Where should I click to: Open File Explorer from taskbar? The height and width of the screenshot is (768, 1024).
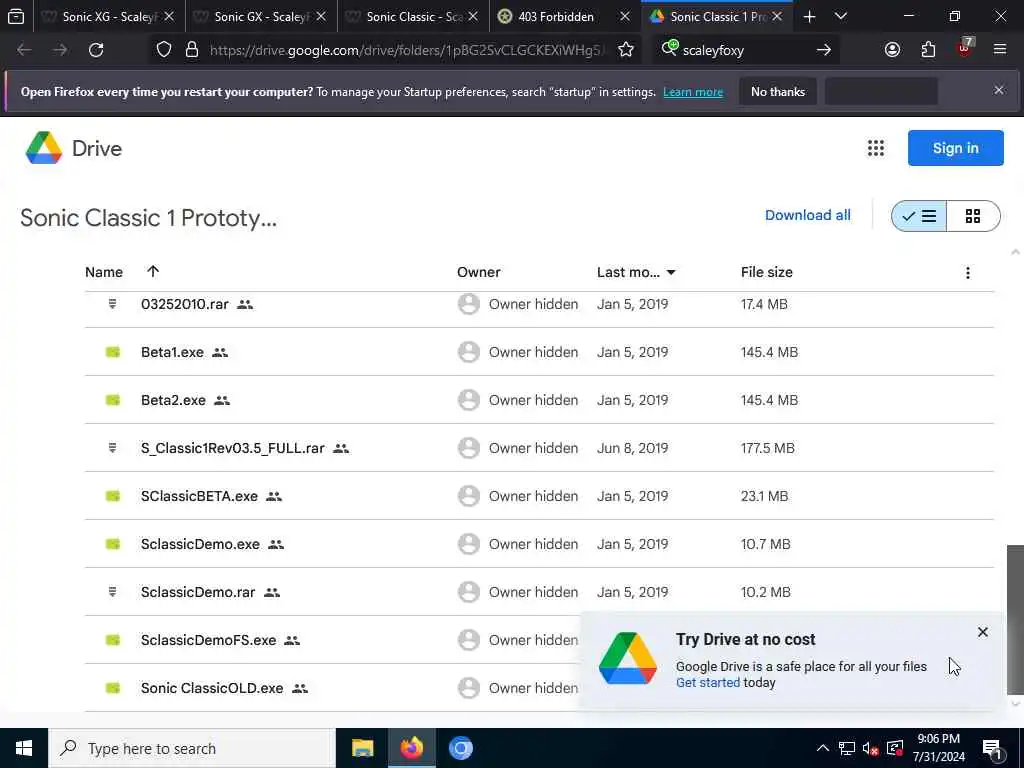(362, 748)
